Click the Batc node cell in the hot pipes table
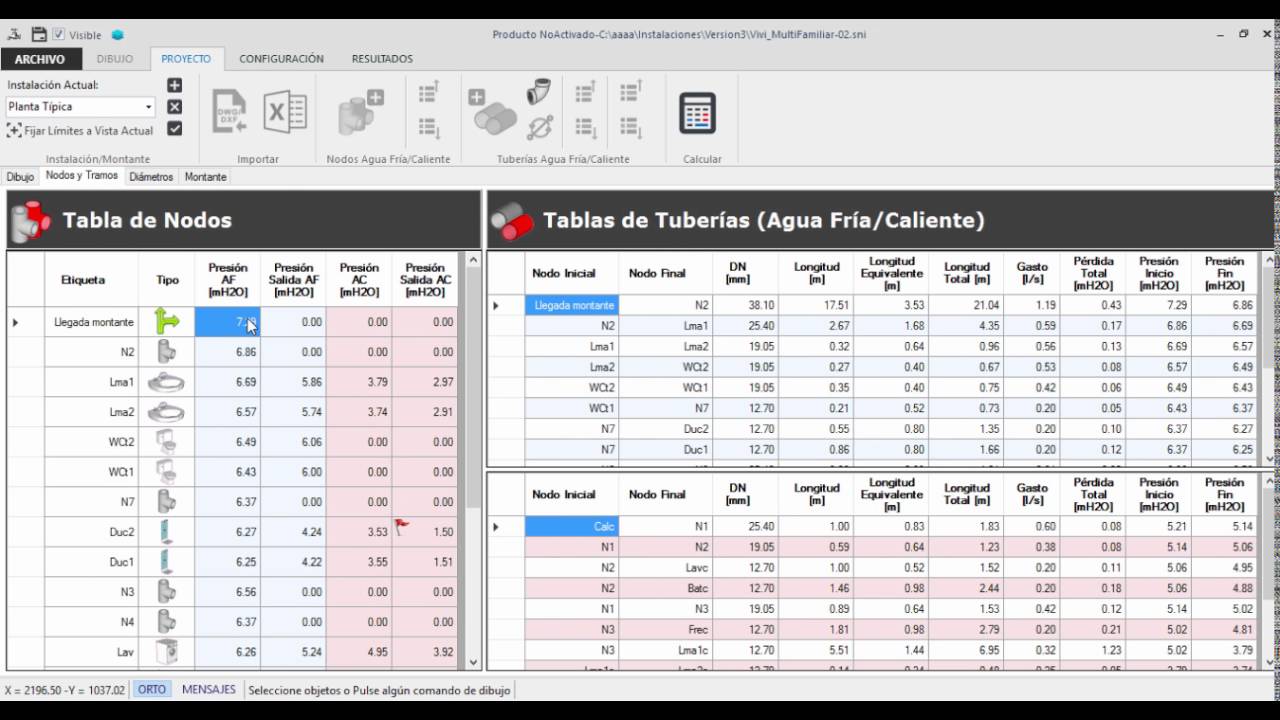This screenshot has height=720, width=1280. 667,589
